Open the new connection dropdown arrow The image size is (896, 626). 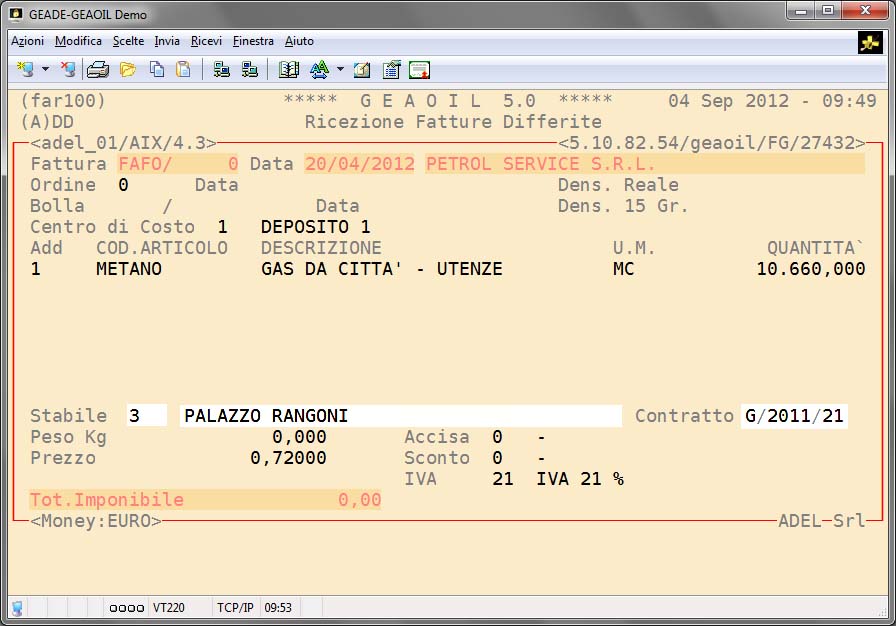click(x=45, y=70)
